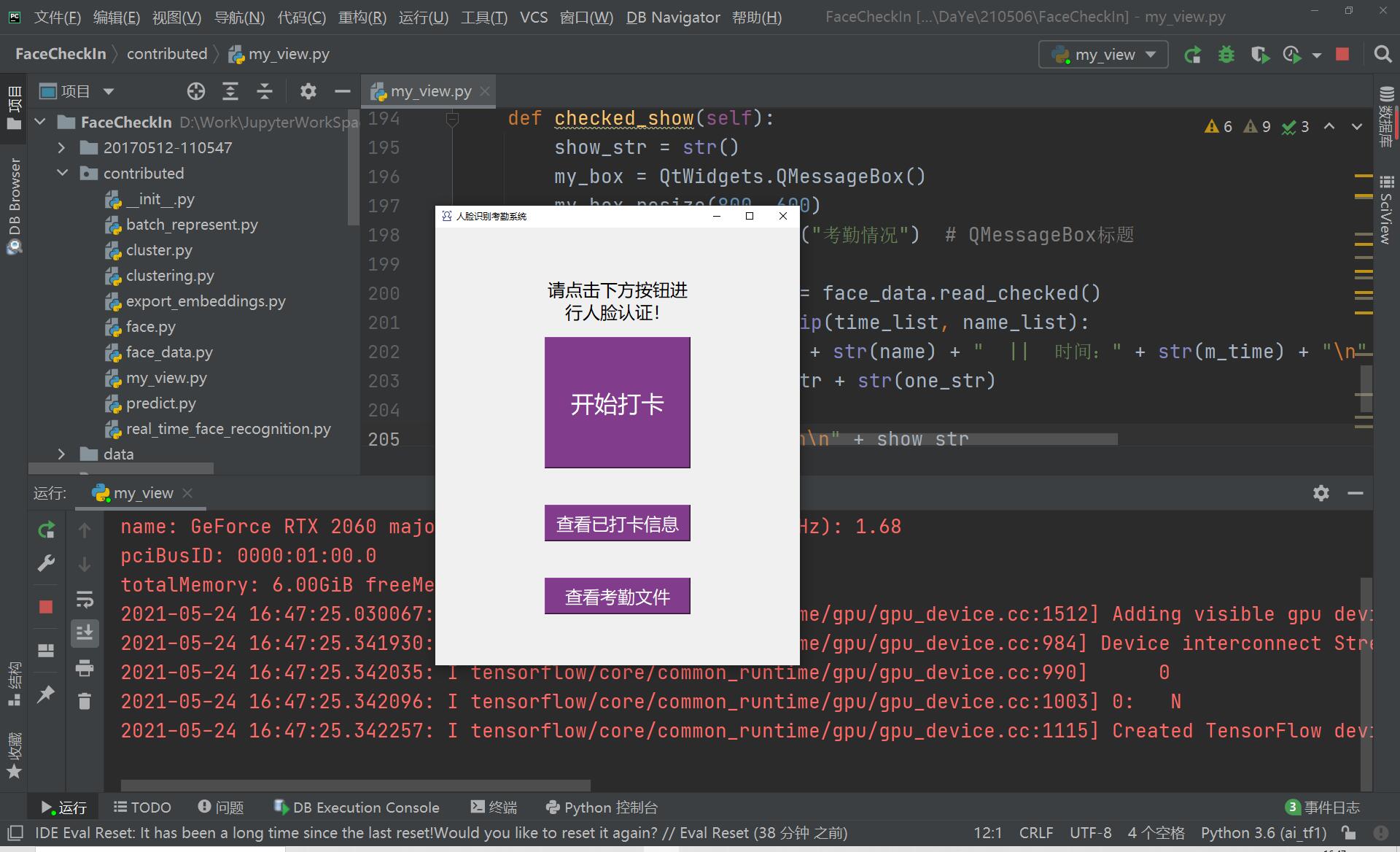The height and width of the screenshot is (852, 1400).
Task: Click project panel settings gear icon
Action: pyautogui.click(x=308, y=91)
